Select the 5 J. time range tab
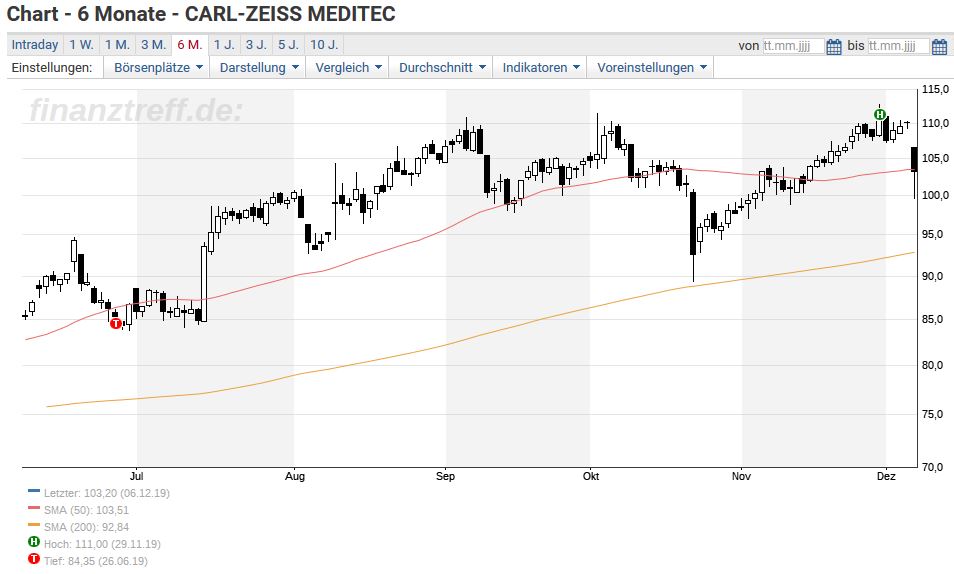This screenshot has width=954, height=574. 288,45
